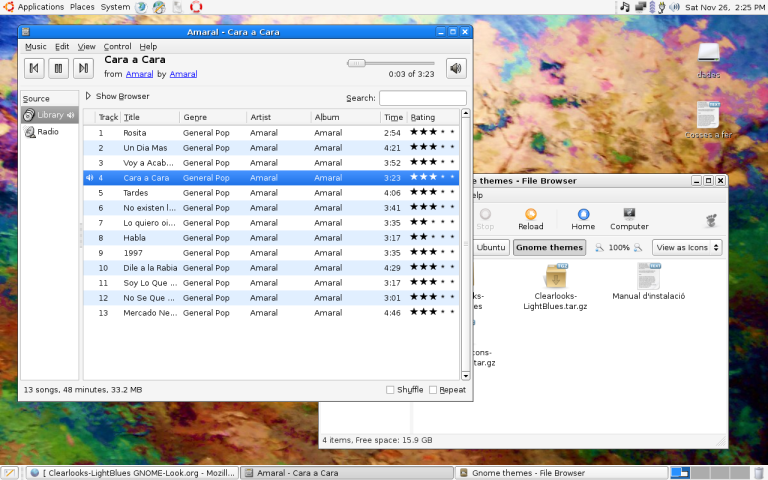This screenshot has height=480, width=768.
Task: Open the Help menu in Rhythmbox
Action: (148, 47)
